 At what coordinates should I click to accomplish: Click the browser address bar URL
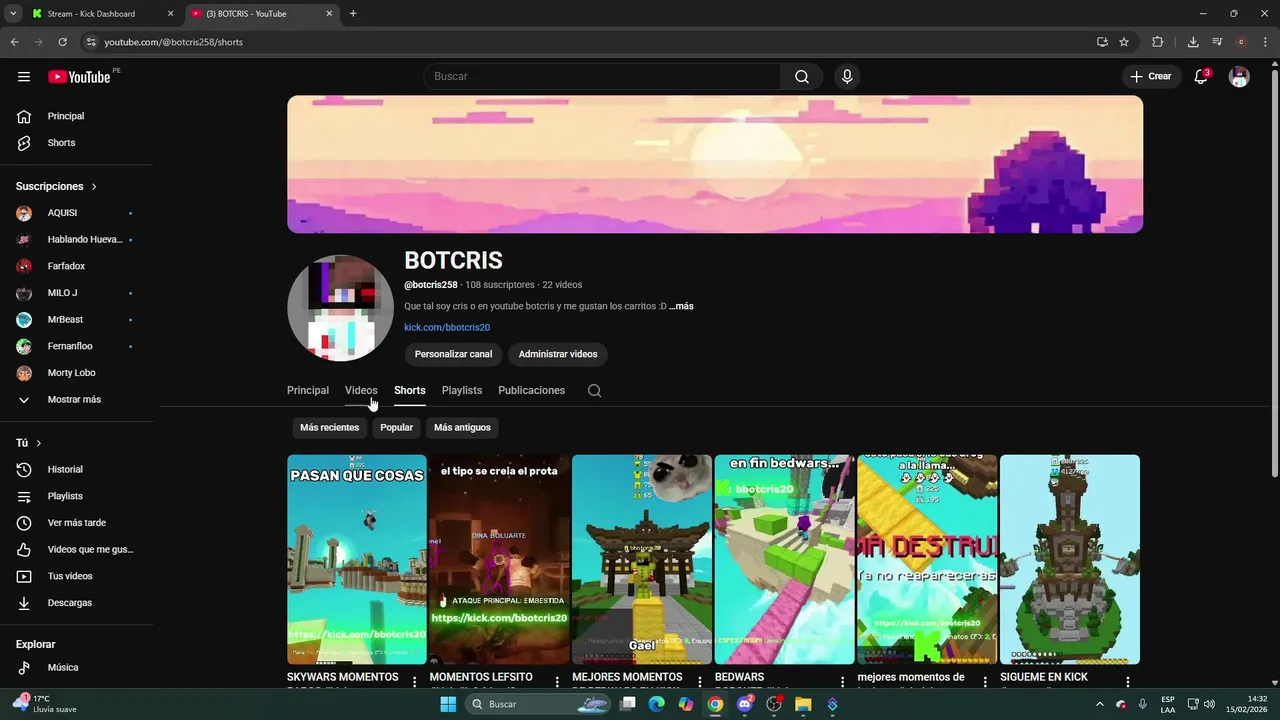[x=174, y=42]
